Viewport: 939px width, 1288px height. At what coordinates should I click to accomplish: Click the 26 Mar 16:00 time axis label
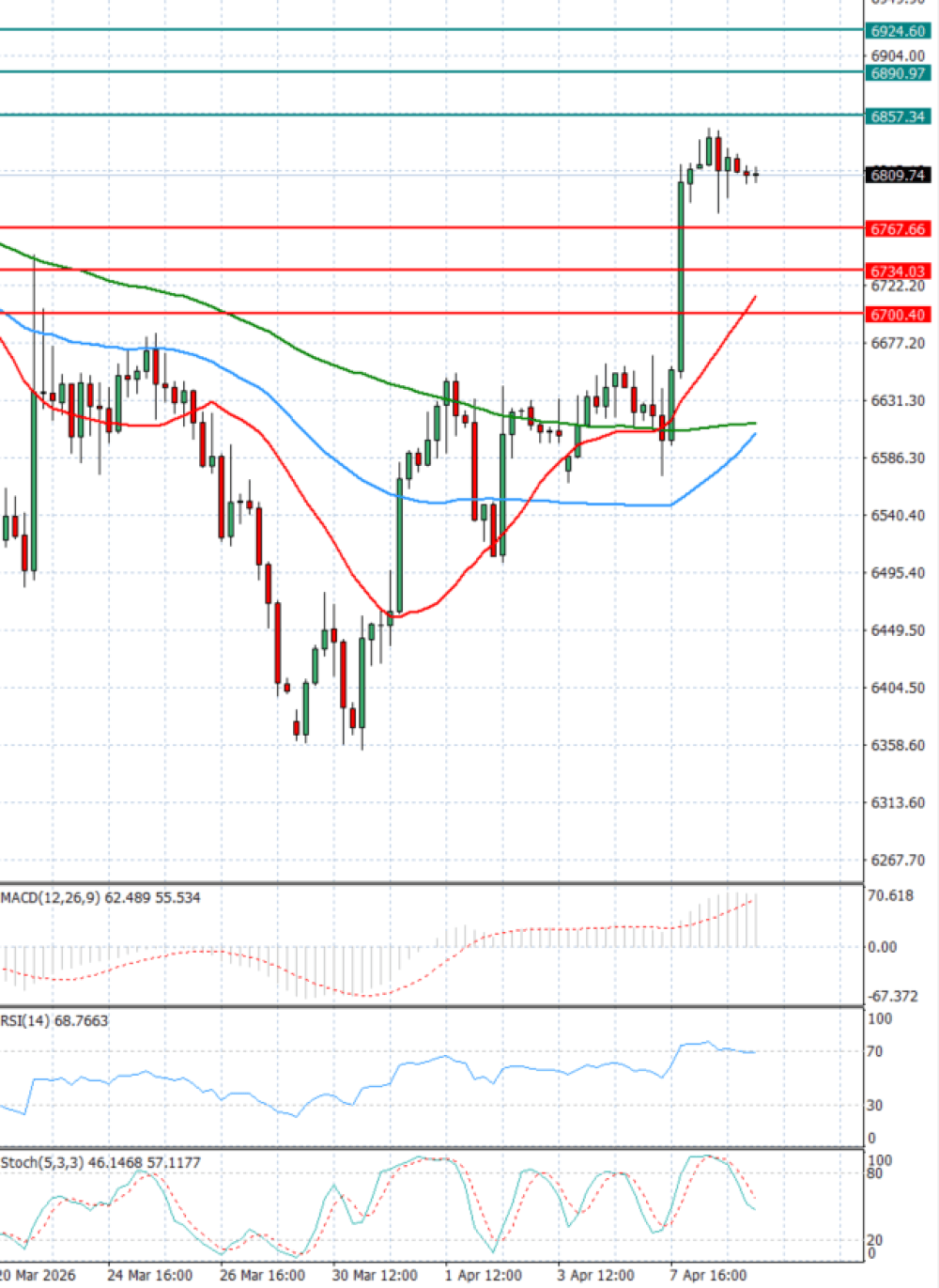pyautogui.click(x=263, y=1275)
